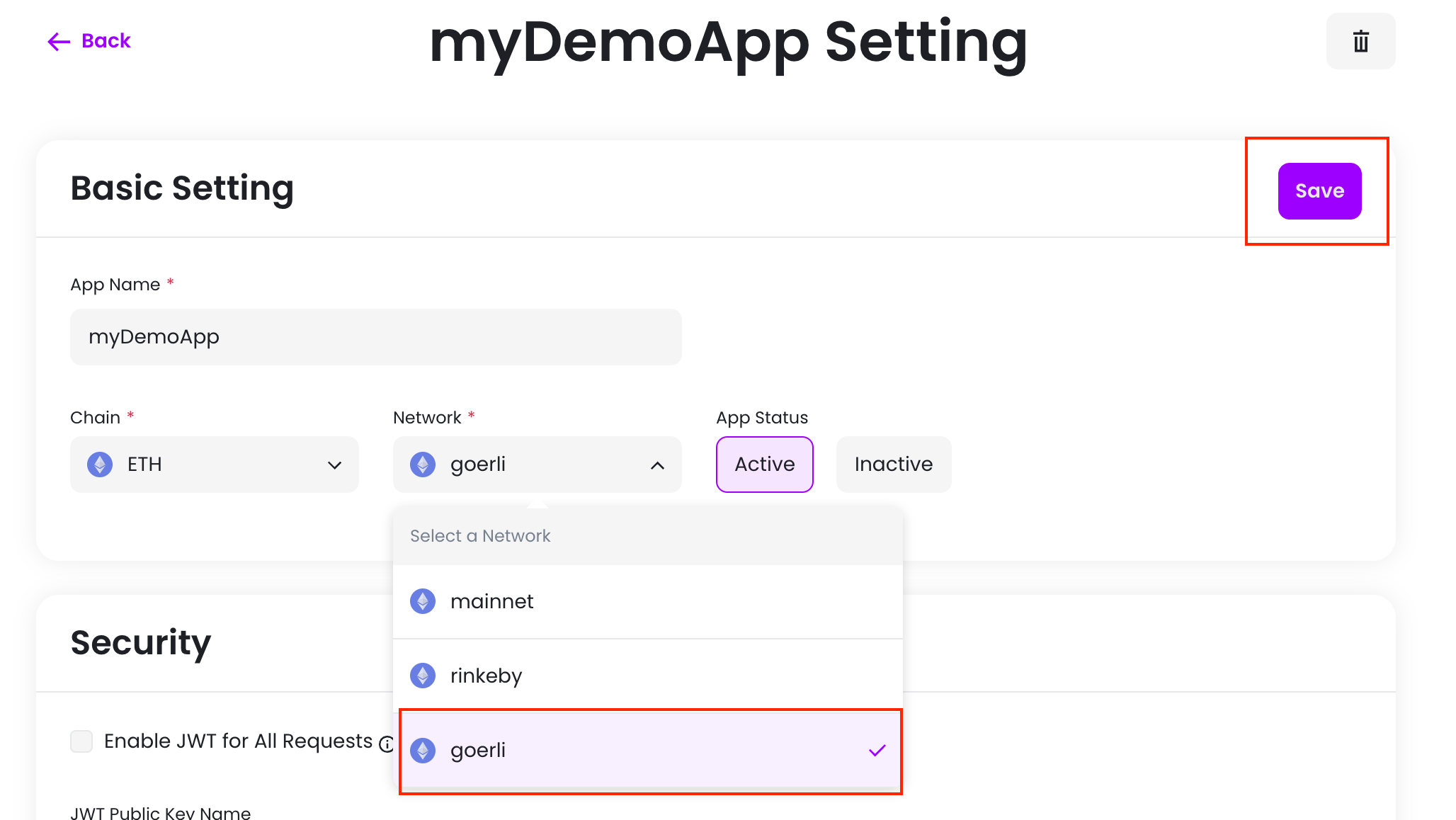Click the App Name text field
This screenshot has width=1456, height=820.
point(375,337)
